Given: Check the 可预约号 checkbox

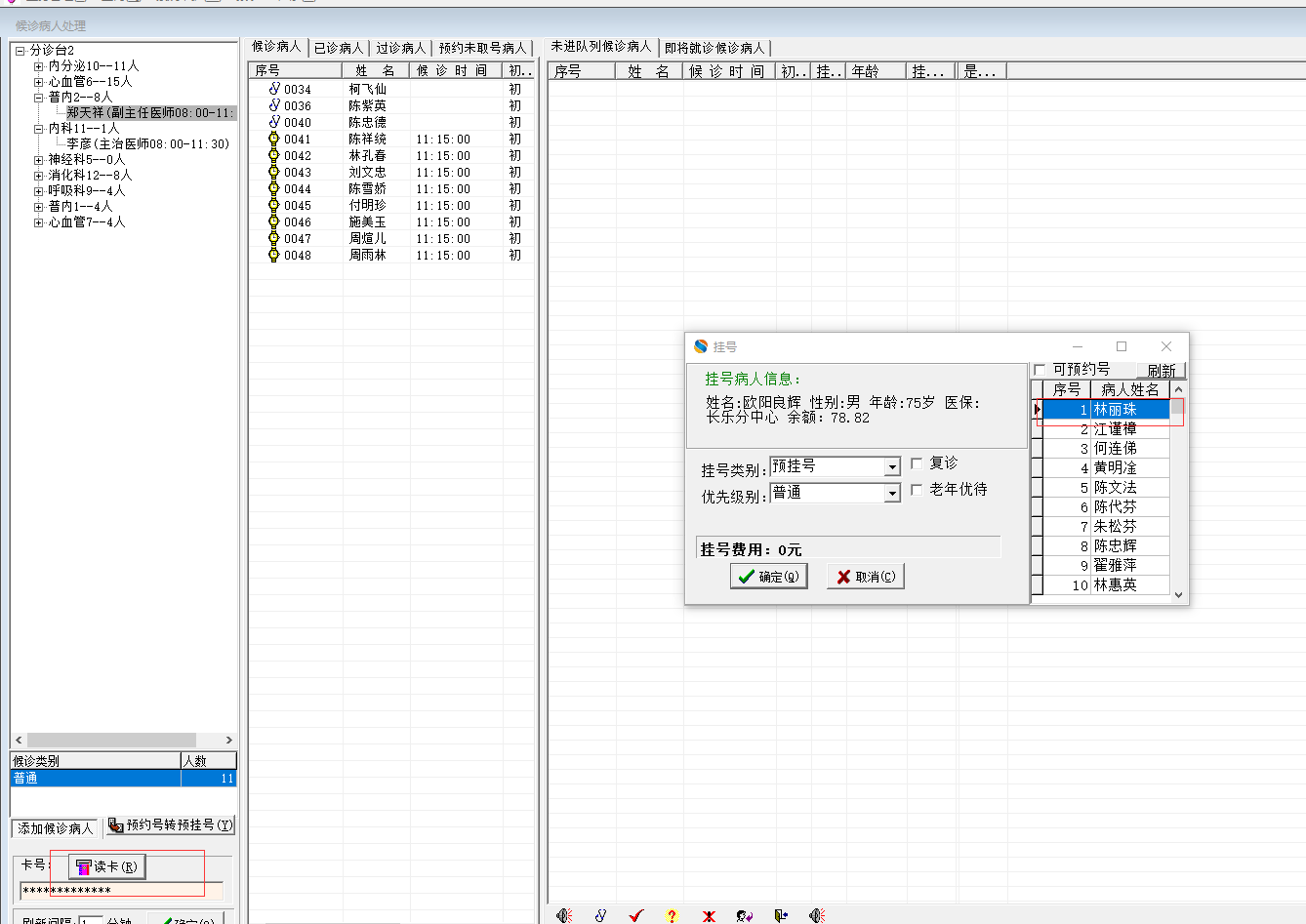Looking at the screenshot, I should [x=1040, y=370].
